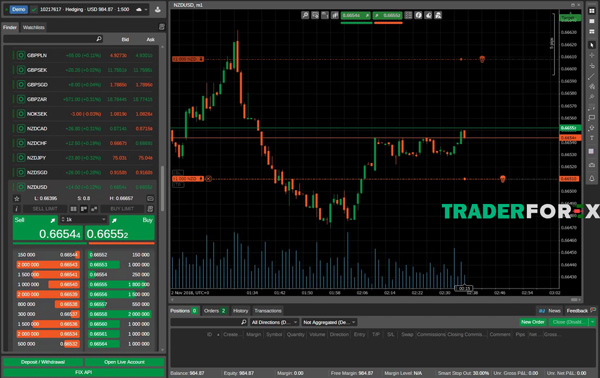Click bid depth row 2 000 000 at 0.66543

tap(47, 265)
